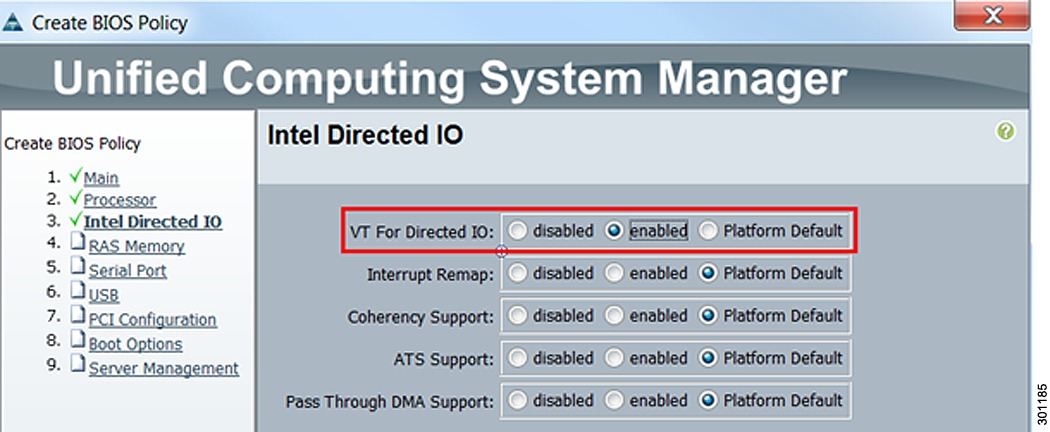Image resolution: width=1050 pixels, height=432 pixels.
Task: Choose Platform Default for ATS Support
Action: [708, 358]
